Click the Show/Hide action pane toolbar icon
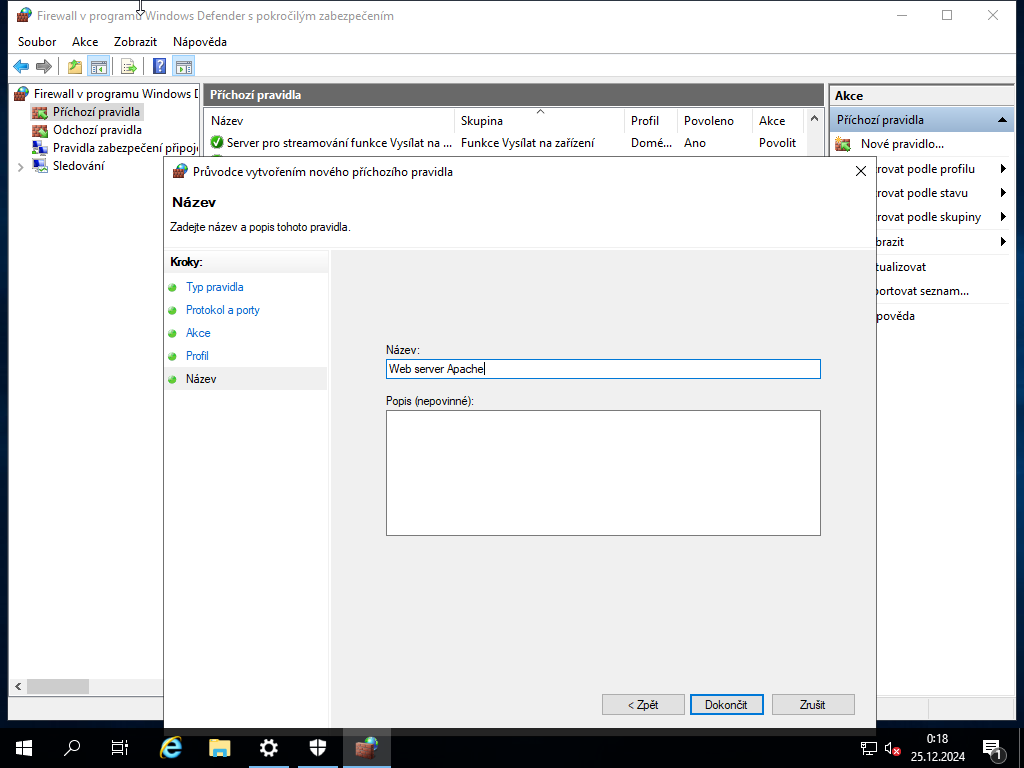Image resolution: width=1024 pixels, height=768 pixels. 184,66
